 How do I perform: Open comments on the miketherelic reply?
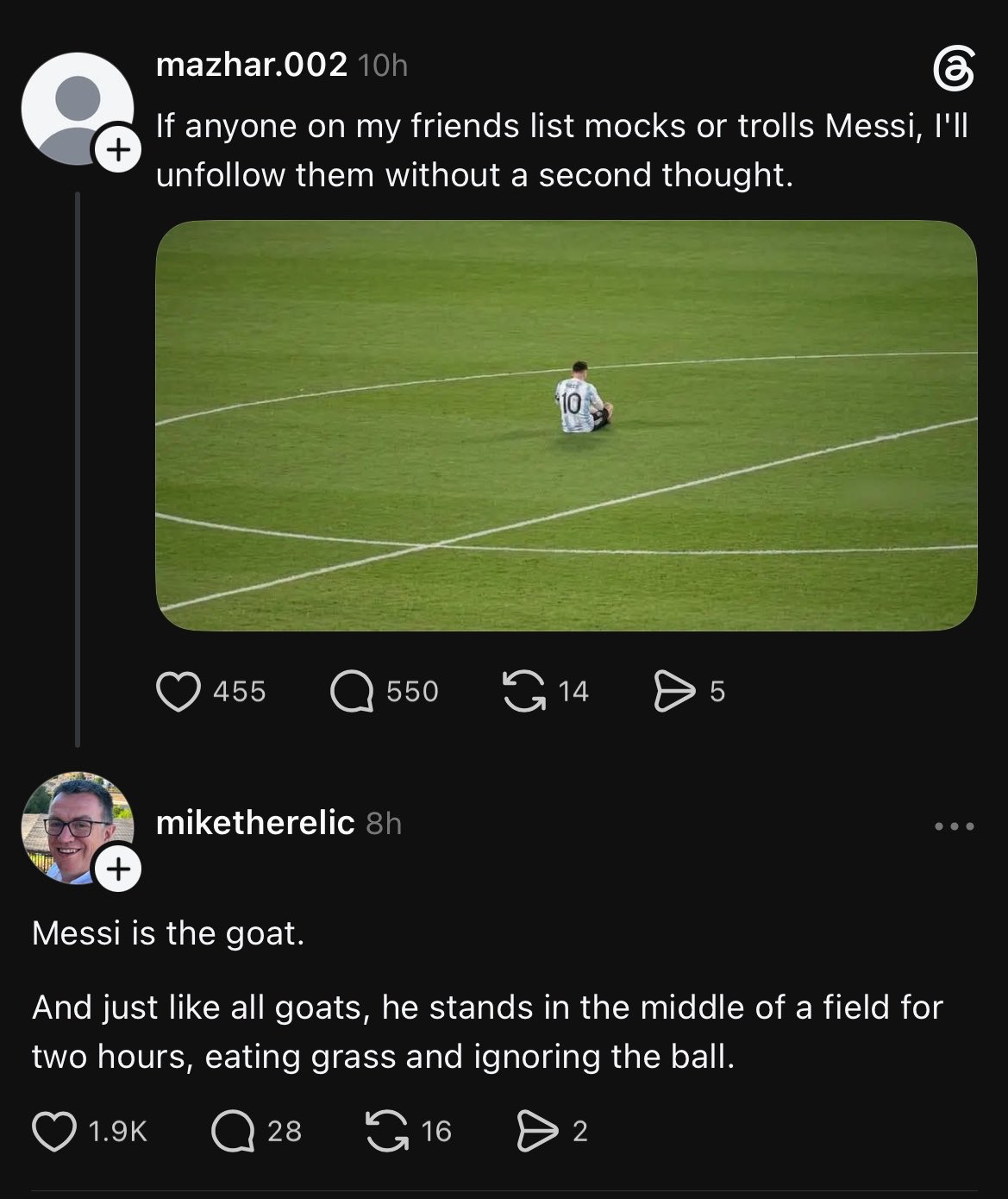tap(233, 1131)
